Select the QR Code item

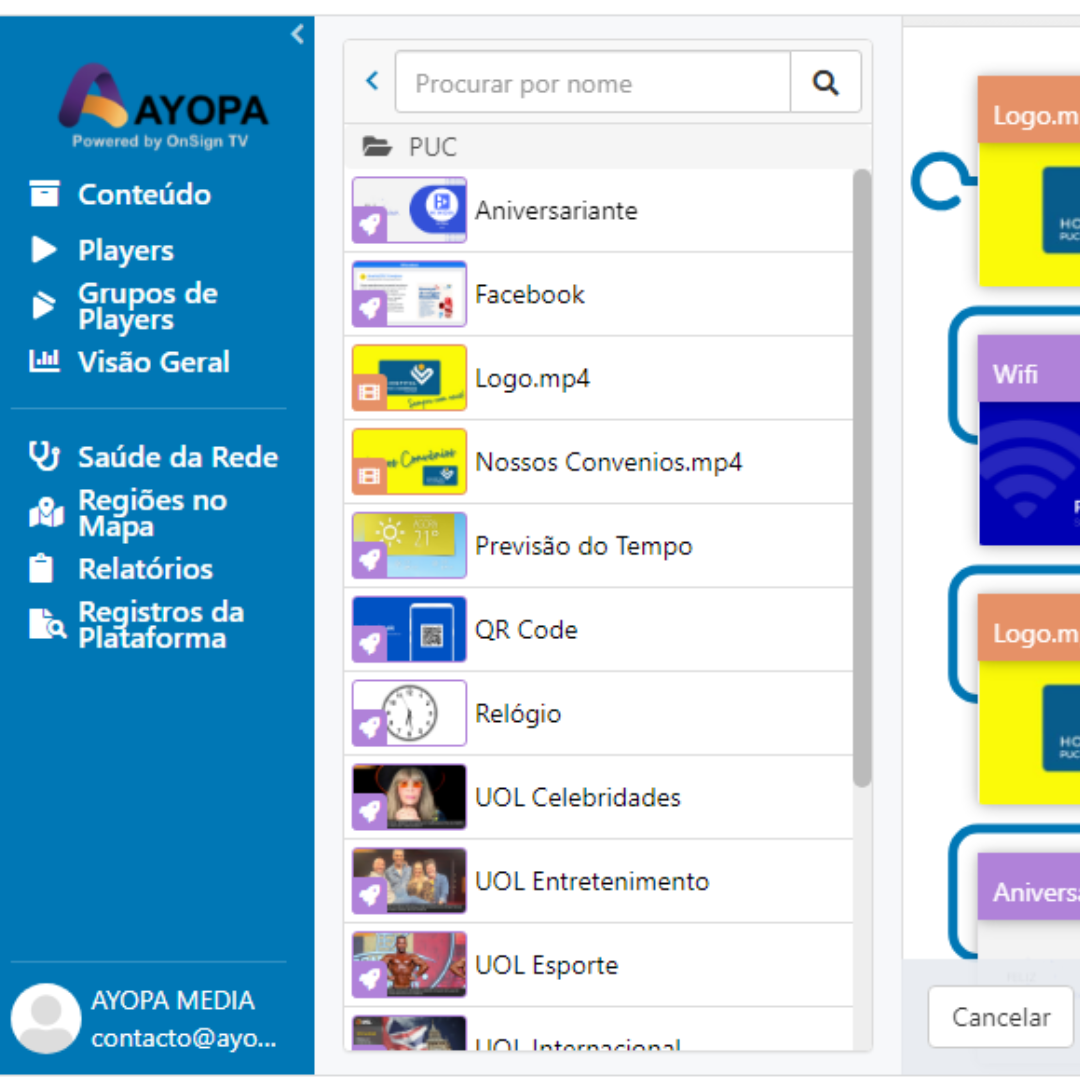pos(599,630)
